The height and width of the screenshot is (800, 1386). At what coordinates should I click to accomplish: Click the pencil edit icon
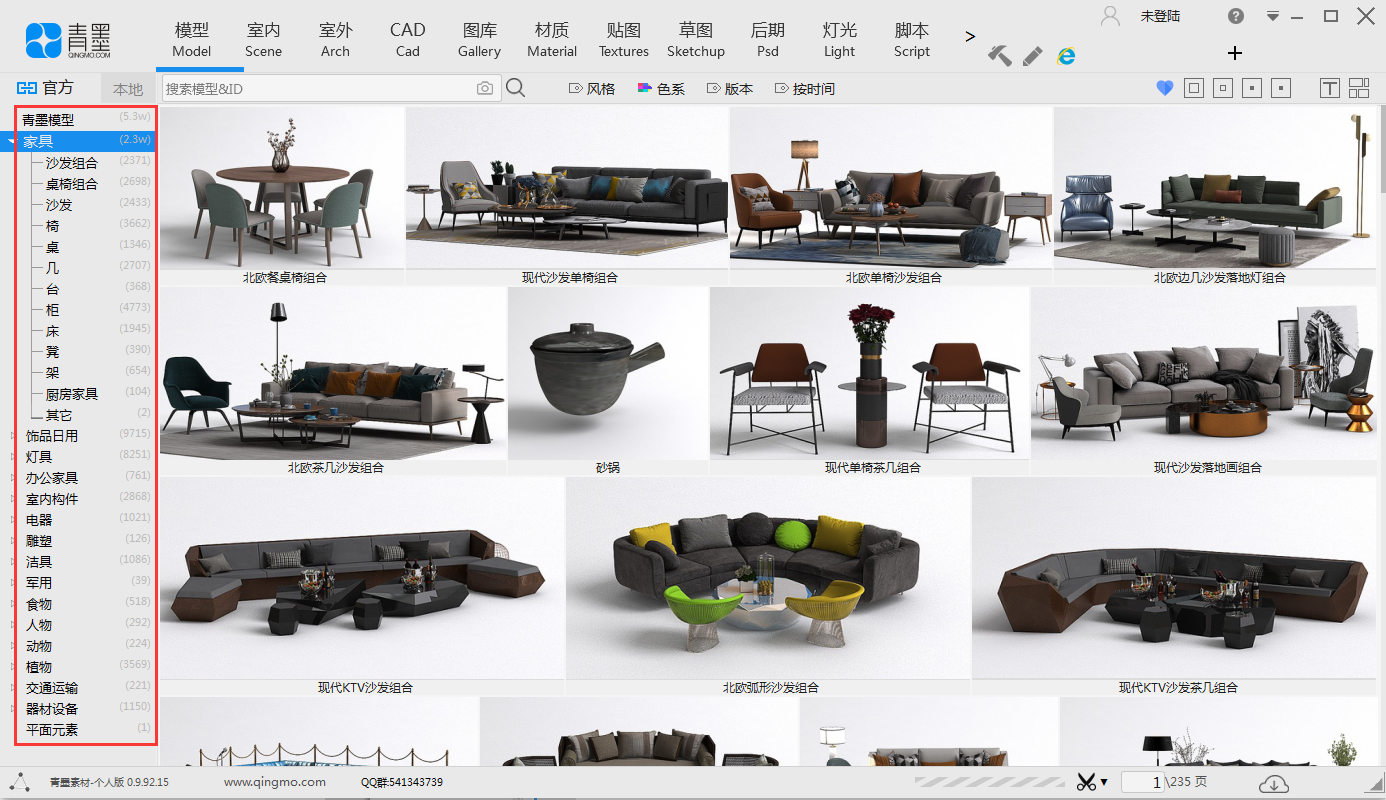pos(1033,56)
